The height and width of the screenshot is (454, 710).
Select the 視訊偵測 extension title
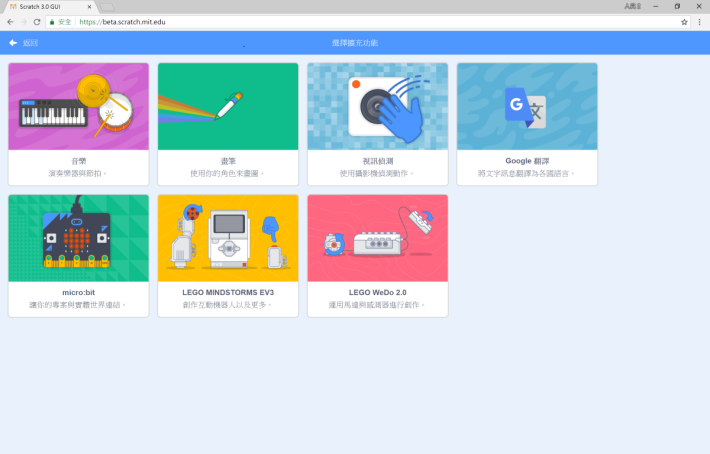click(378, 161)
